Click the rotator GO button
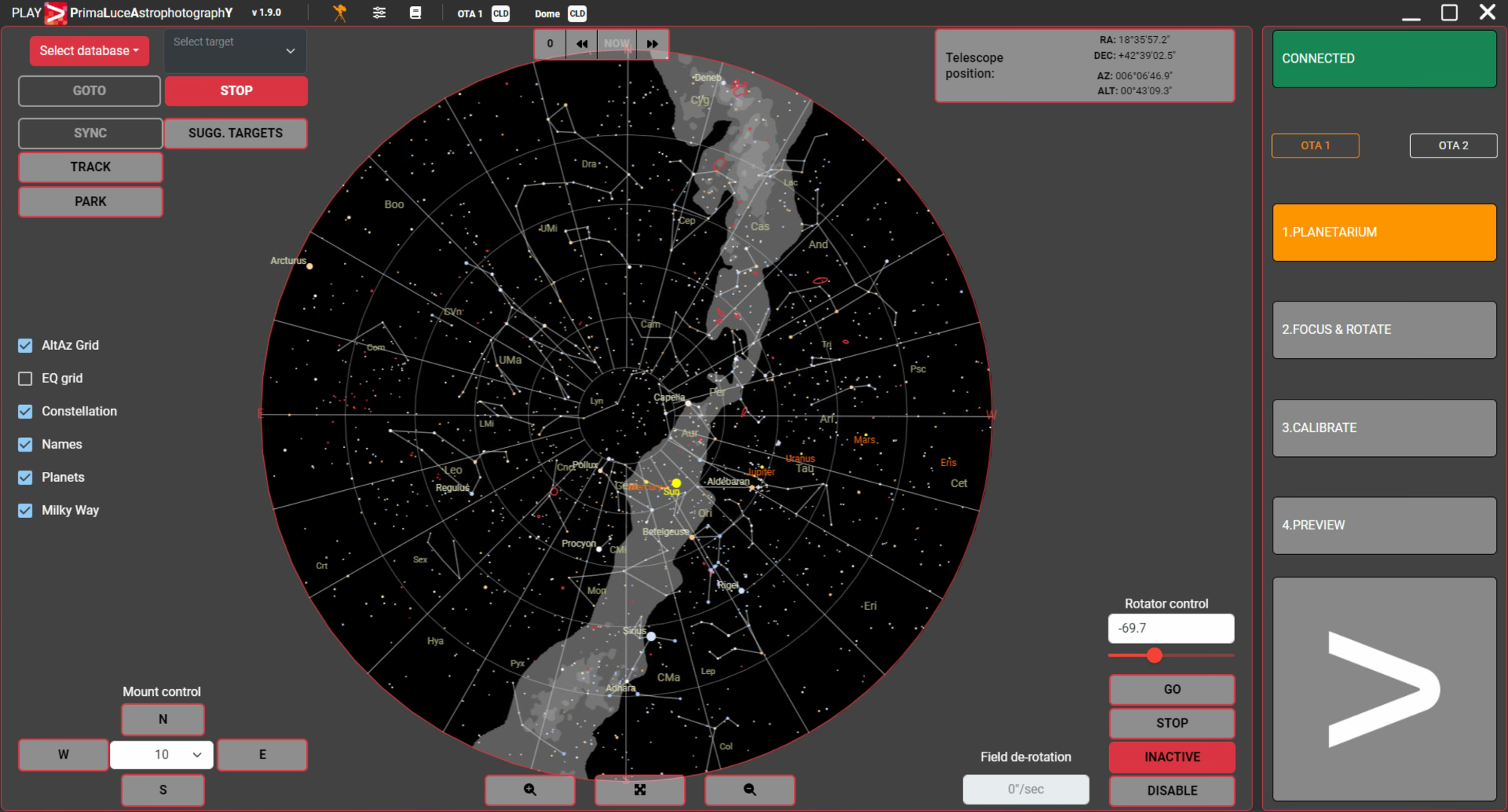1508x812 pixels. (x=1172, y=689)
